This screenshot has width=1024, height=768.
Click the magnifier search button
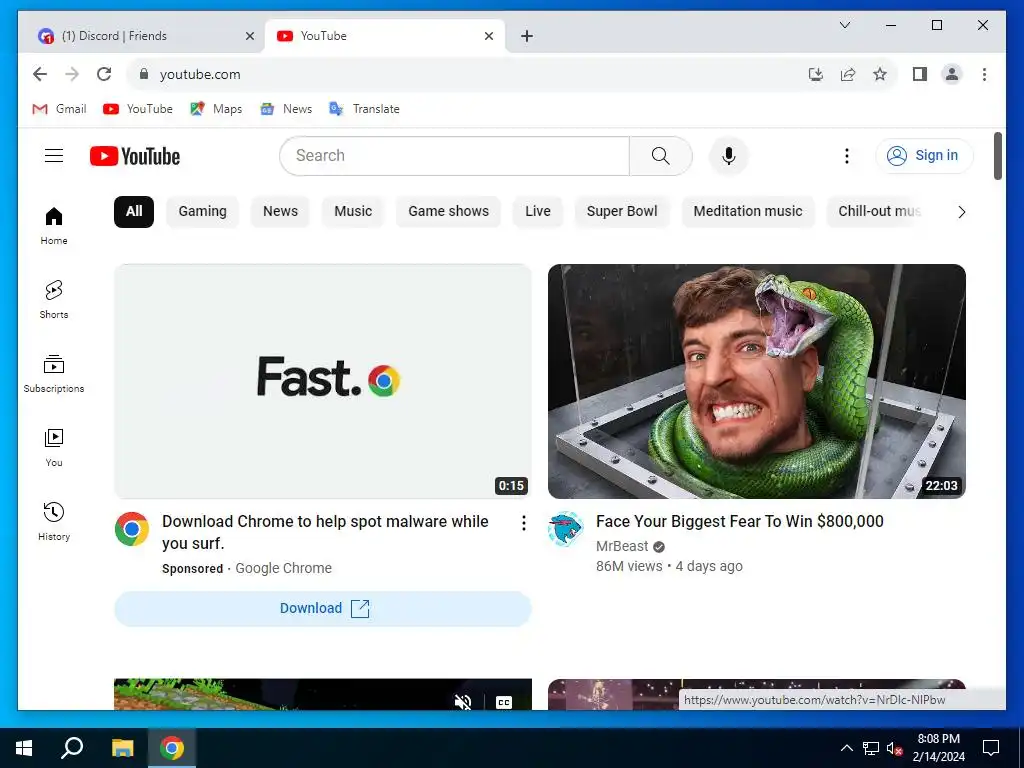click(x=660, y=155)
